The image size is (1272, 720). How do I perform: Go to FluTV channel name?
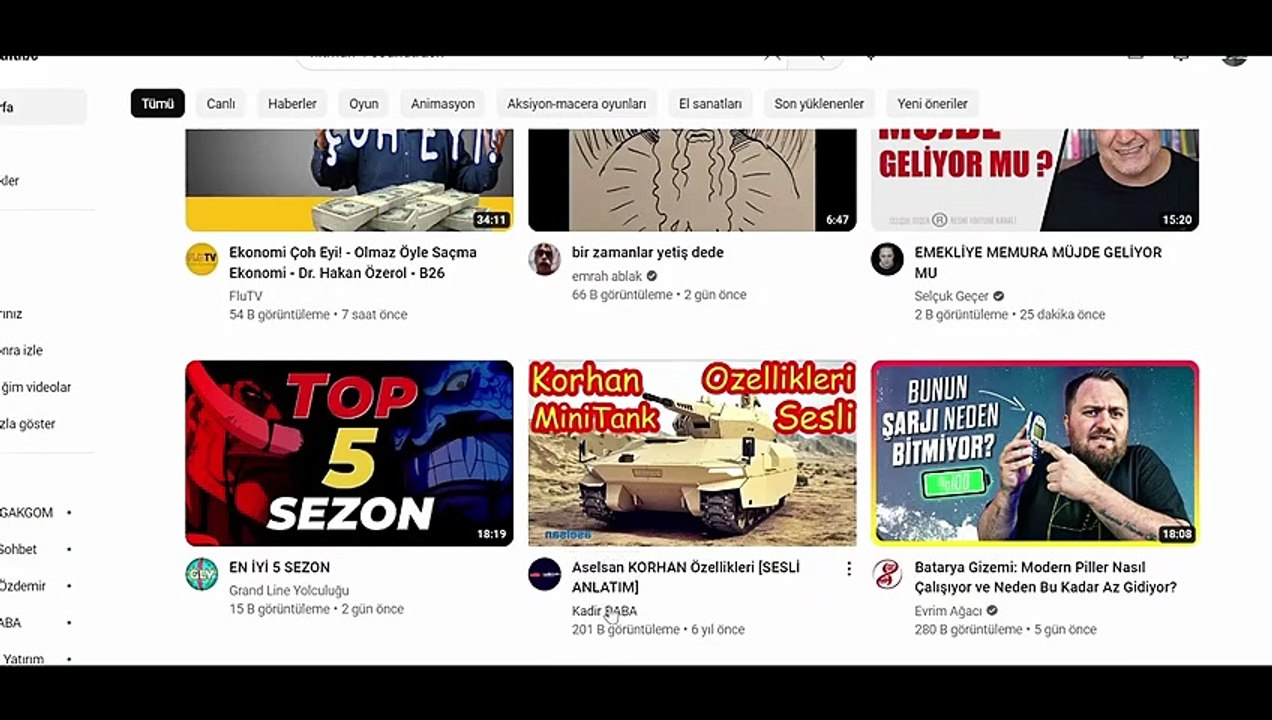point(245,296)
